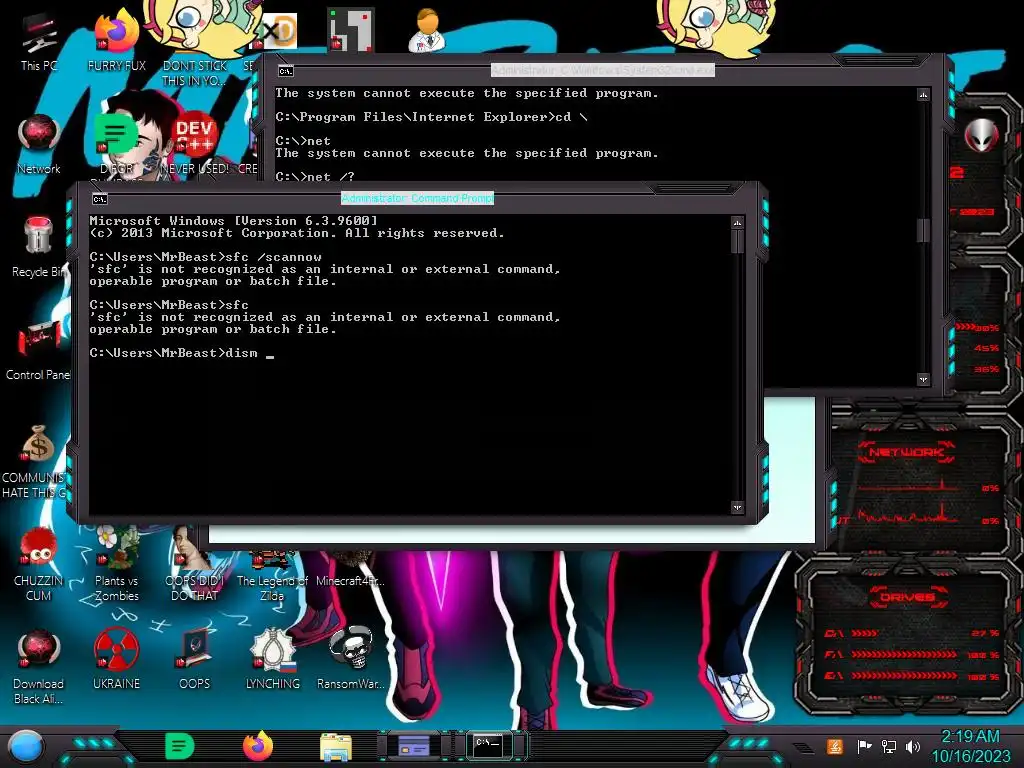Image resolution: width=1024 pixels, height=768 pixels.
Task: Click the NETWORK gadget header
Action: click(x=906, y=452)
